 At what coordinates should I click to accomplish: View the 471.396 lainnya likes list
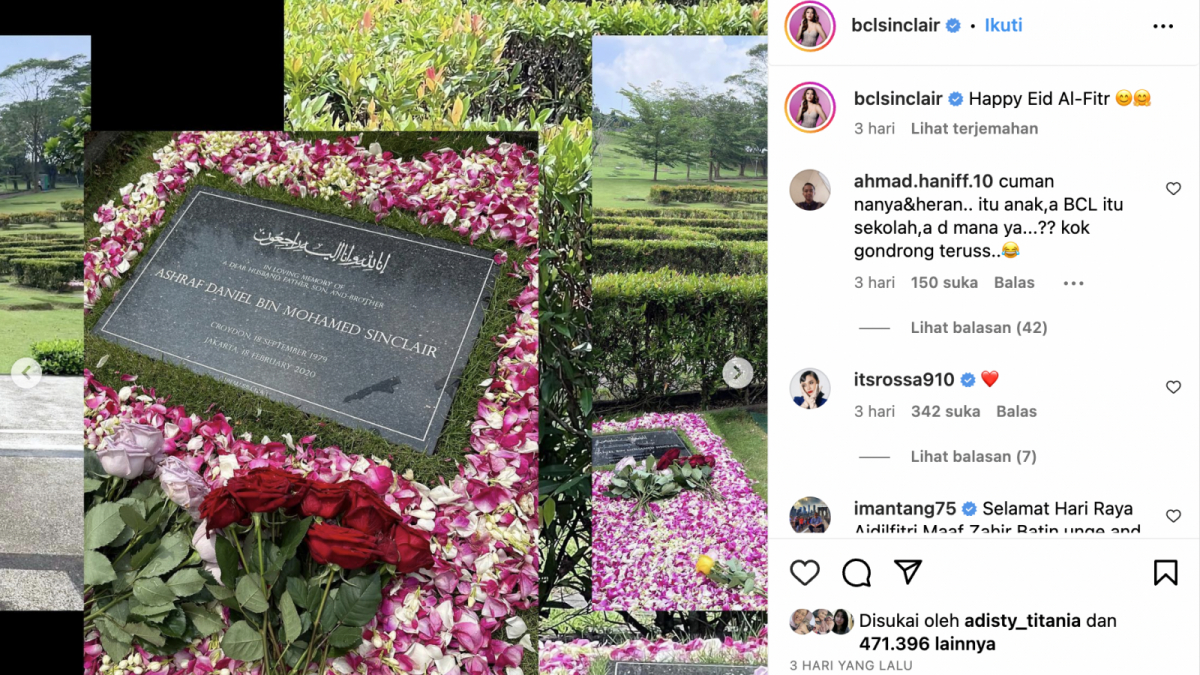(x=925, y=644)
